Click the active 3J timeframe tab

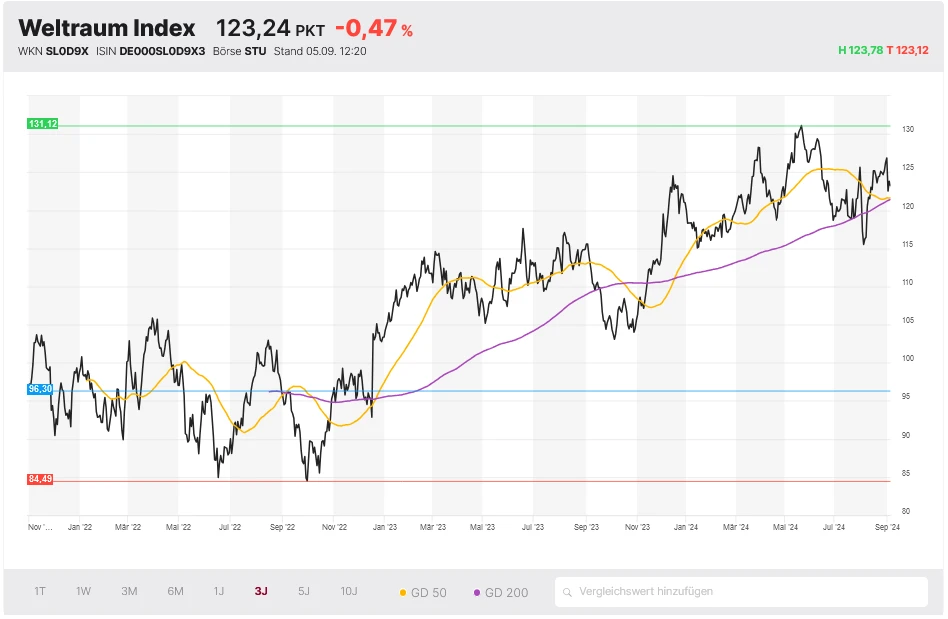coord(260,591)
